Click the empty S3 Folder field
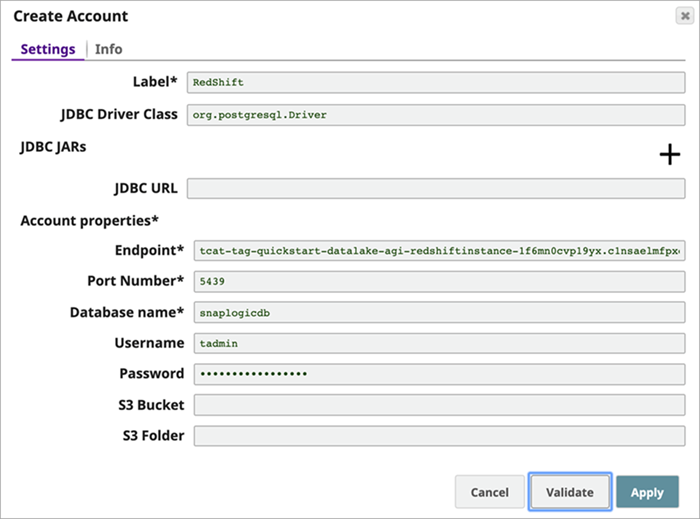Viewport: 700px width, 519px height. 439,436
